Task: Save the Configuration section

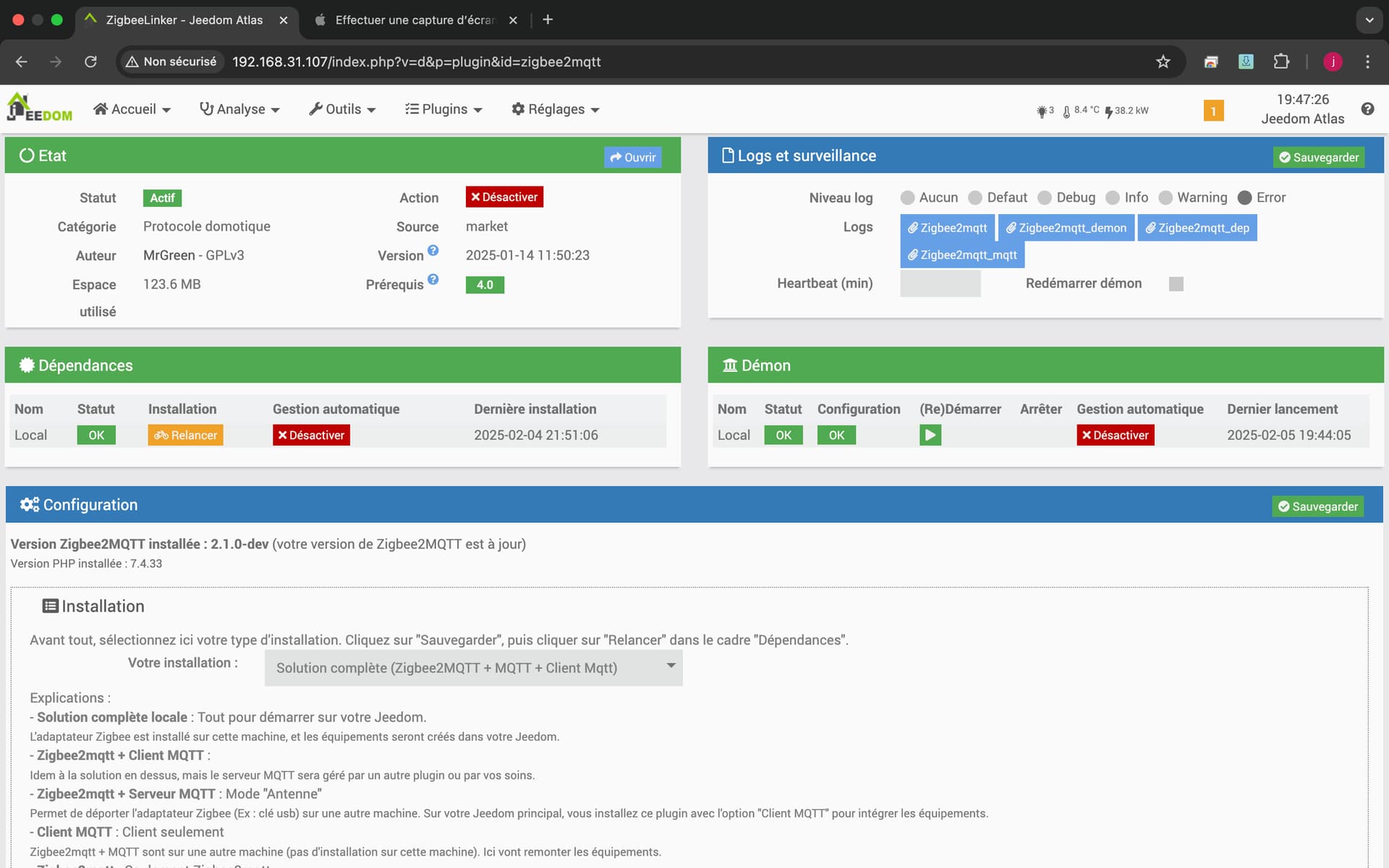Action: click(x=1318, y=506)
